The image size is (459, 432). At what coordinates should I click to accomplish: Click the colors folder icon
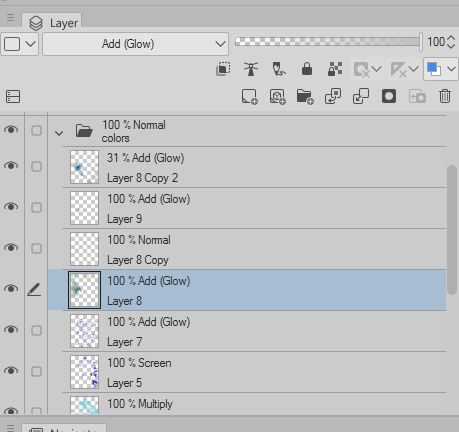coord(84,131)
